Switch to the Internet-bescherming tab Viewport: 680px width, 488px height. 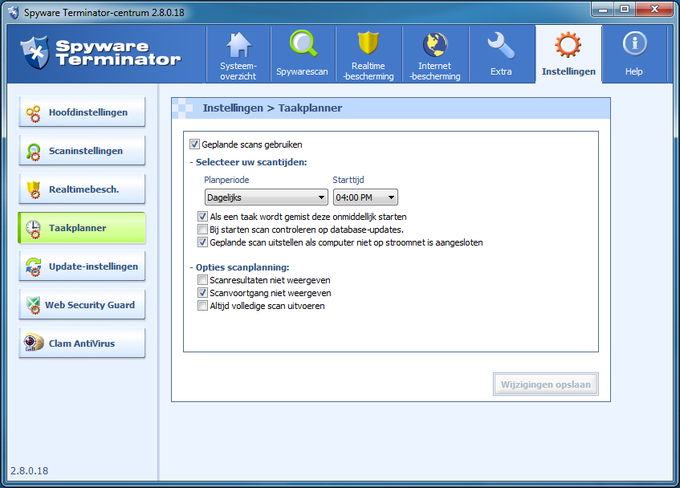435,54
